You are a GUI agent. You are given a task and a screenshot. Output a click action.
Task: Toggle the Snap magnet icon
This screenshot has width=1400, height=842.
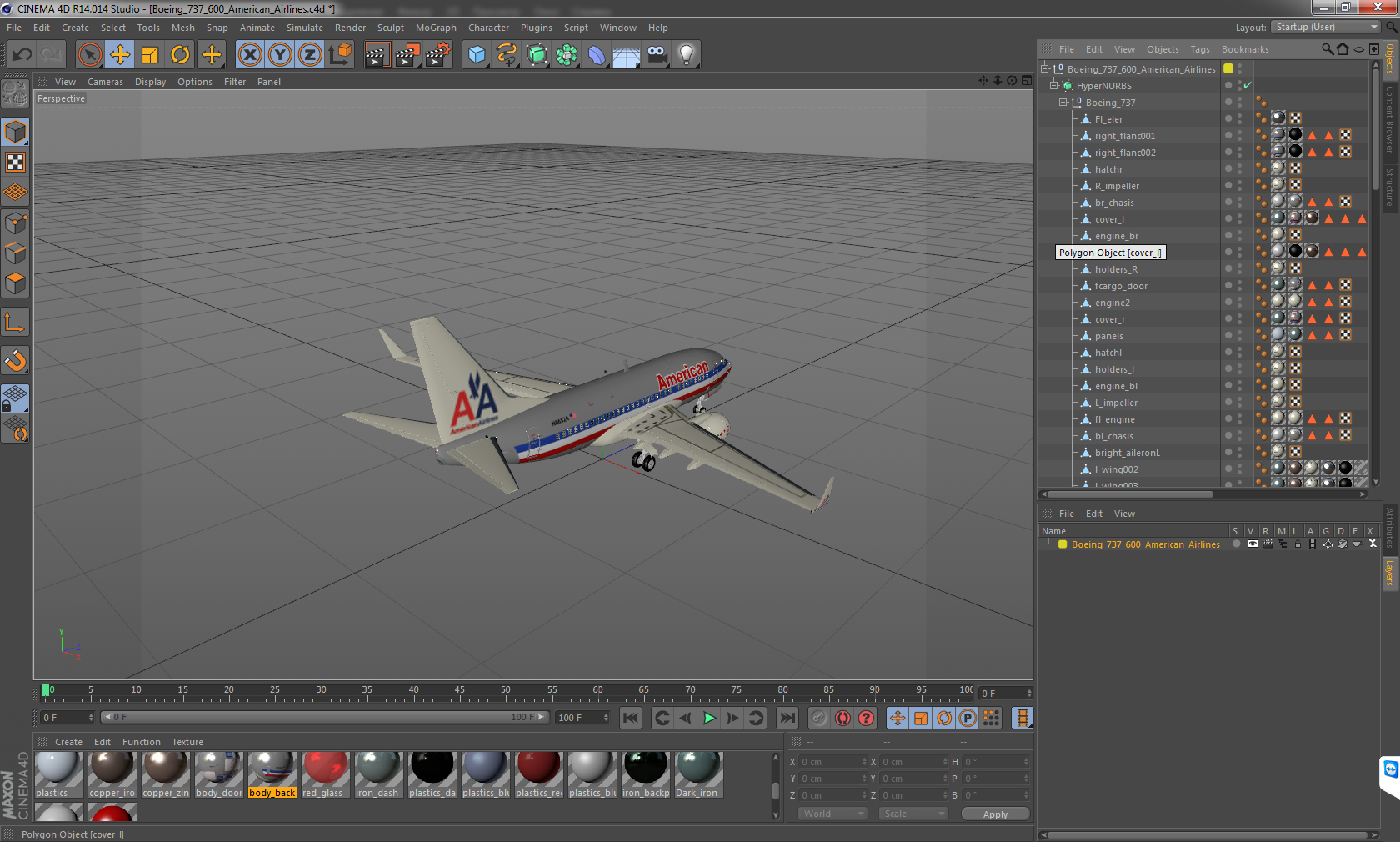[x=16, y=360]
